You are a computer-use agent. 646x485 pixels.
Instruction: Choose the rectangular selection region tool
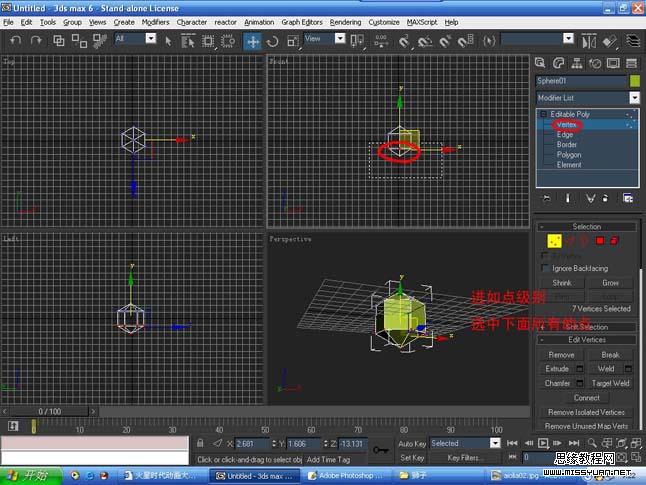(x=208, y=41)
